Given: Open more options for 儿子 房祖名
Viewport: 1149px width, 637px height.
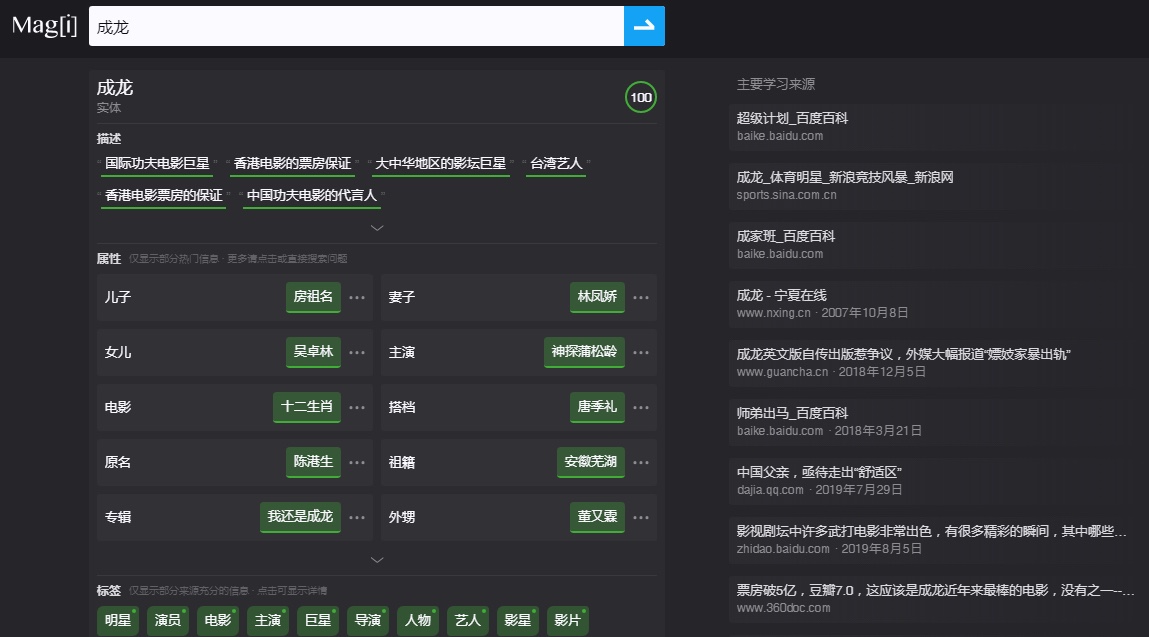Looking at the screenshot, I should tap(357, 298).
